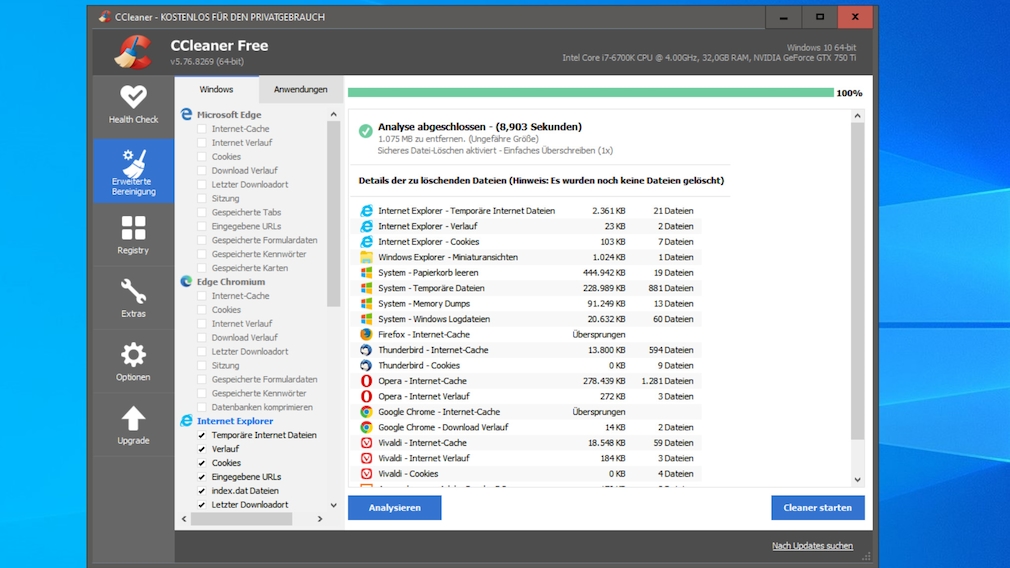Collapse the Internet Explorer category
This screenshot has width=1010, height=568.
coord(234,421)
